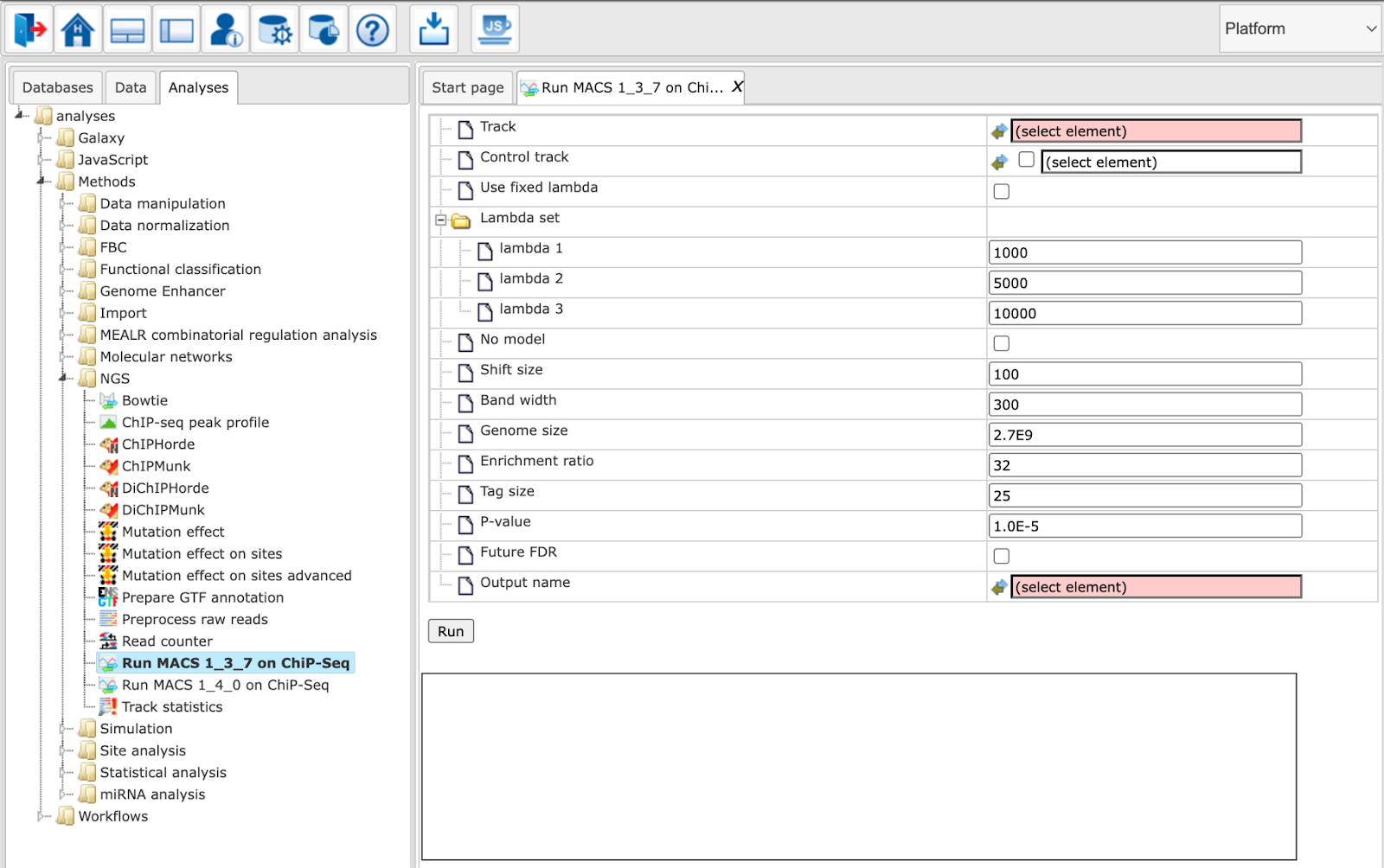The height and width of the screenshot is (868, 1384).
Task: Open ChIPMunk analysis
Action: pyautogui.click(x=156, y=466)
